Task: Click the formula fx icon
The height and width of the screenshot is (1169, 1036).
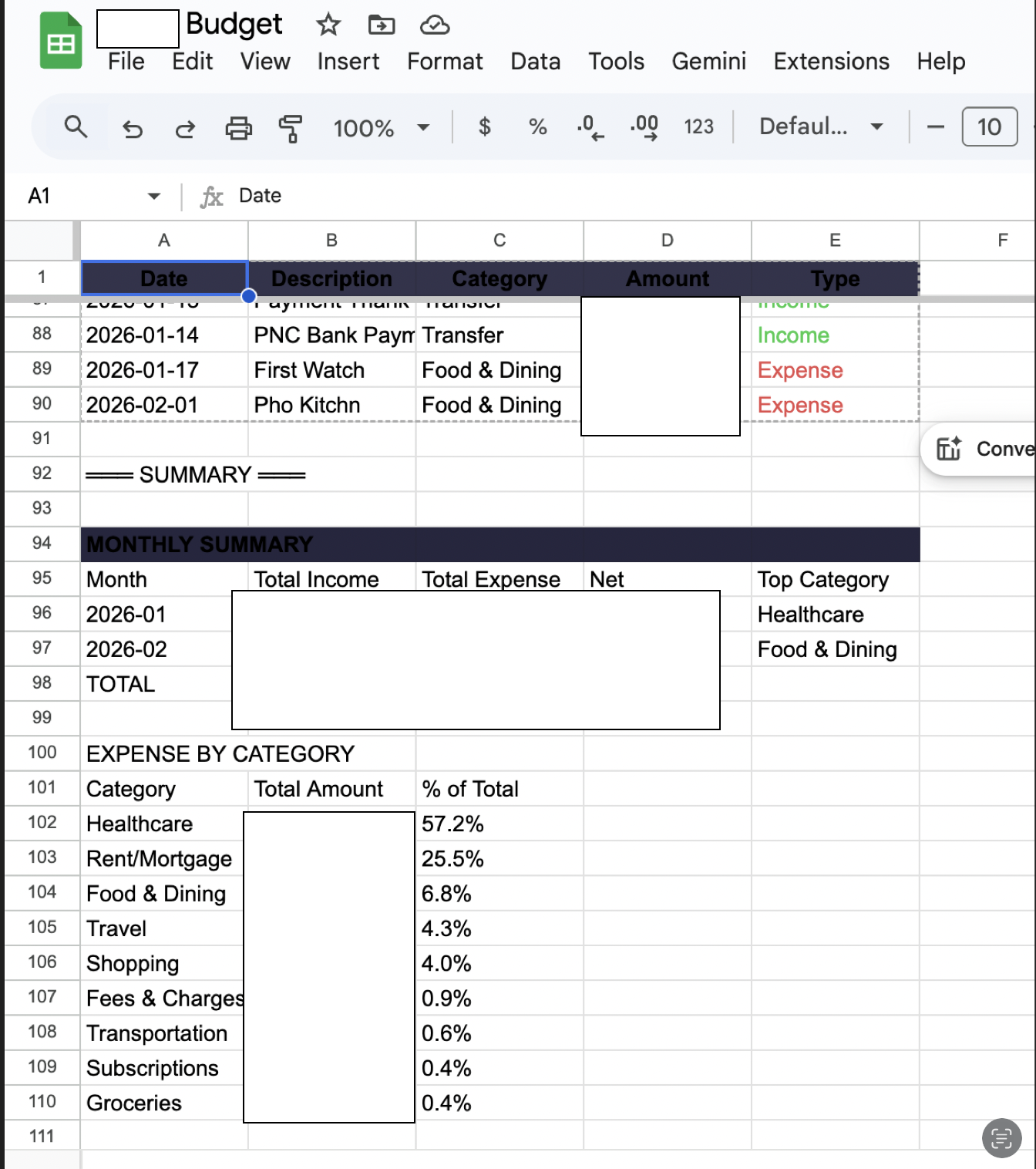Action: click(211, 197)
